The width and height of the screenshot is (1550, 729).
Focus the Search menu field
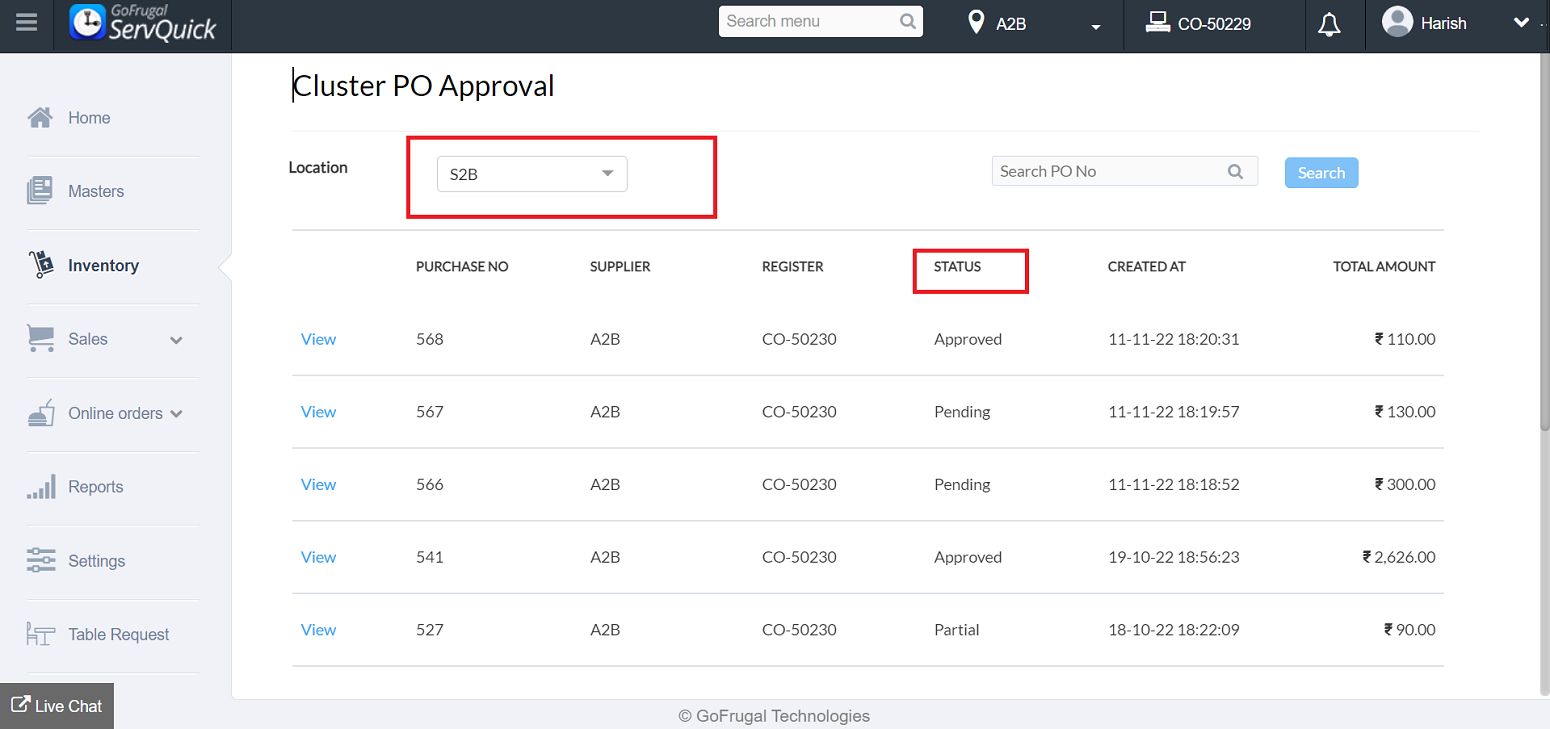(809, 21)
